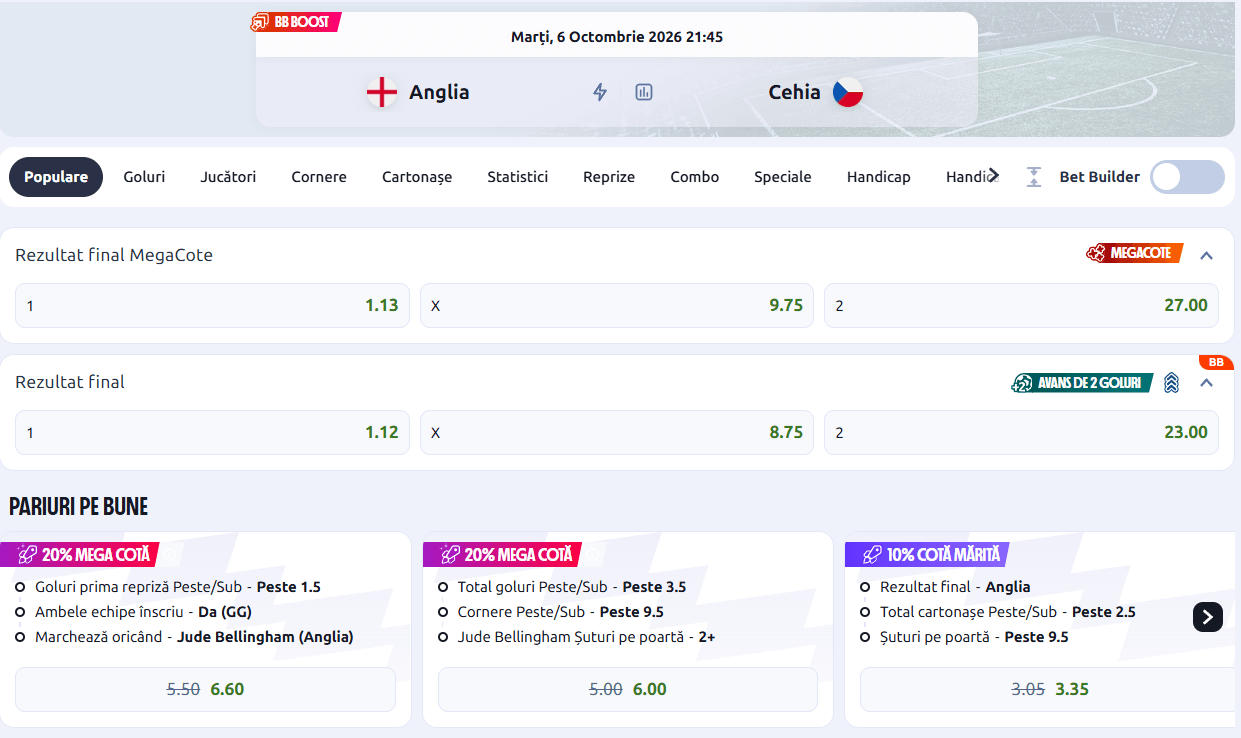Click the Cehia team name
1241x738 pixels.
click(x=795, y=92)
